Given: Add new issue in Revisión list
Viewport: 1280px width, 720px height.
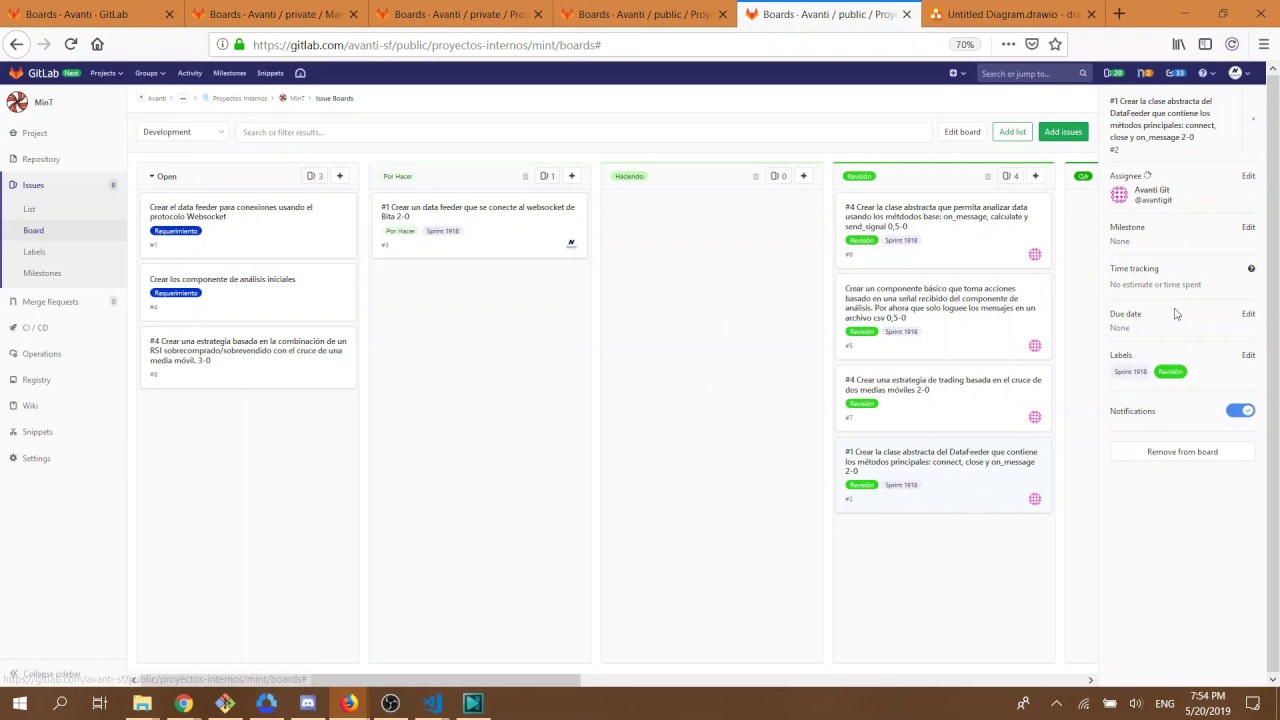Looking at the screenshot, I should tap(1035, 176).
